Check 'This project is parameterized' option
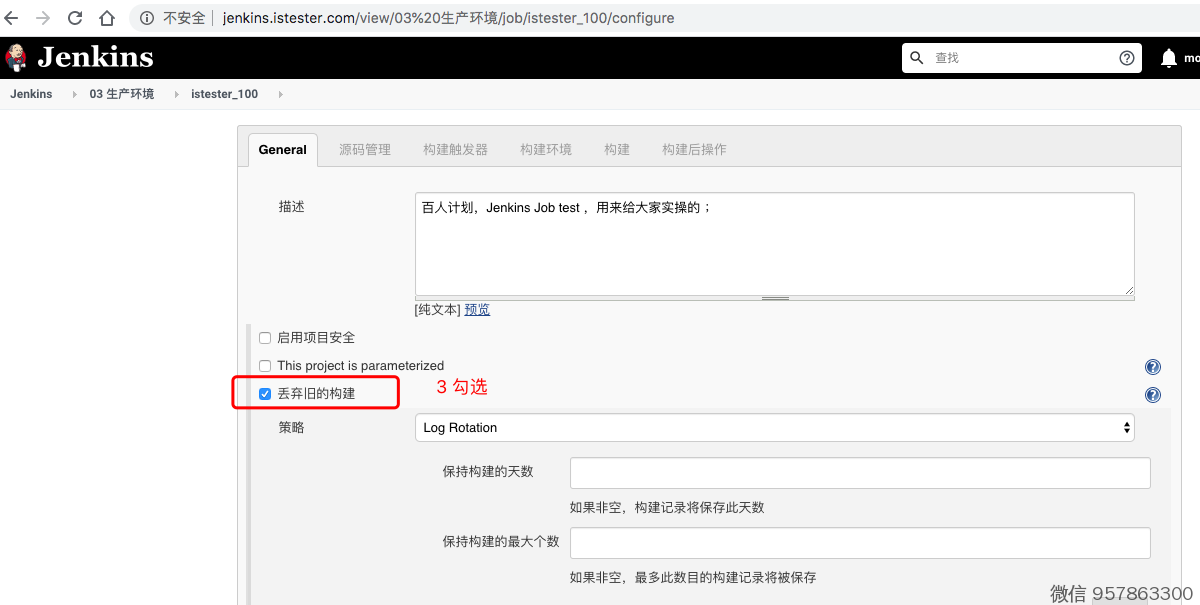Screen dimensions: 1200x605 pyautogui.click(x=265, y=366)
